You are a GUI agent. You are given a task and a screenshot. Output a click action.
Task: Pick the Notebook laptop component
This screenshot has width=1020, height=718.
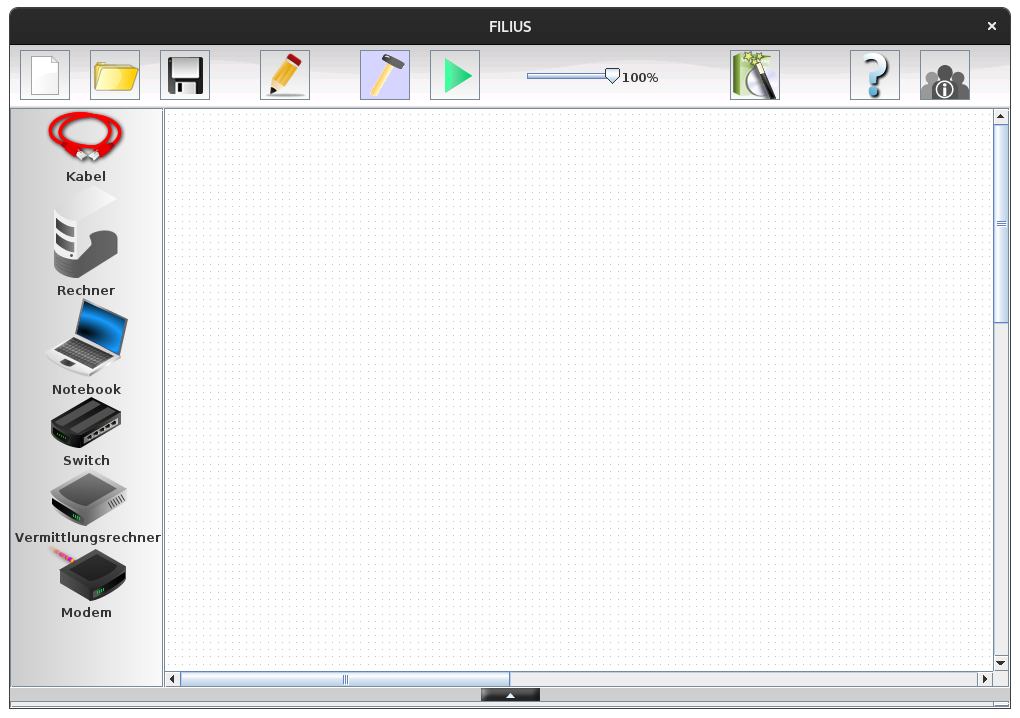[x=87, y=338]
